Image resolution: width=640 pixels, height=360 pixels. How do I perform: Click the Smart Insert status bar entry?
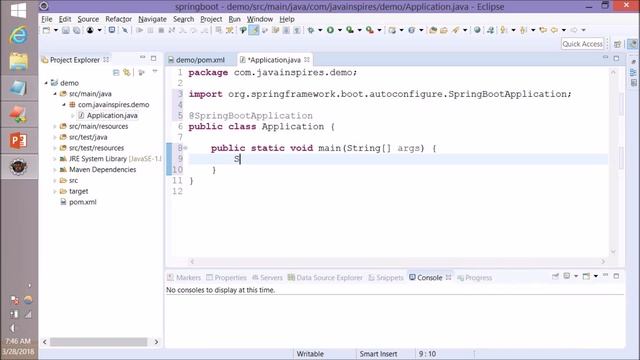coord(378,354)
